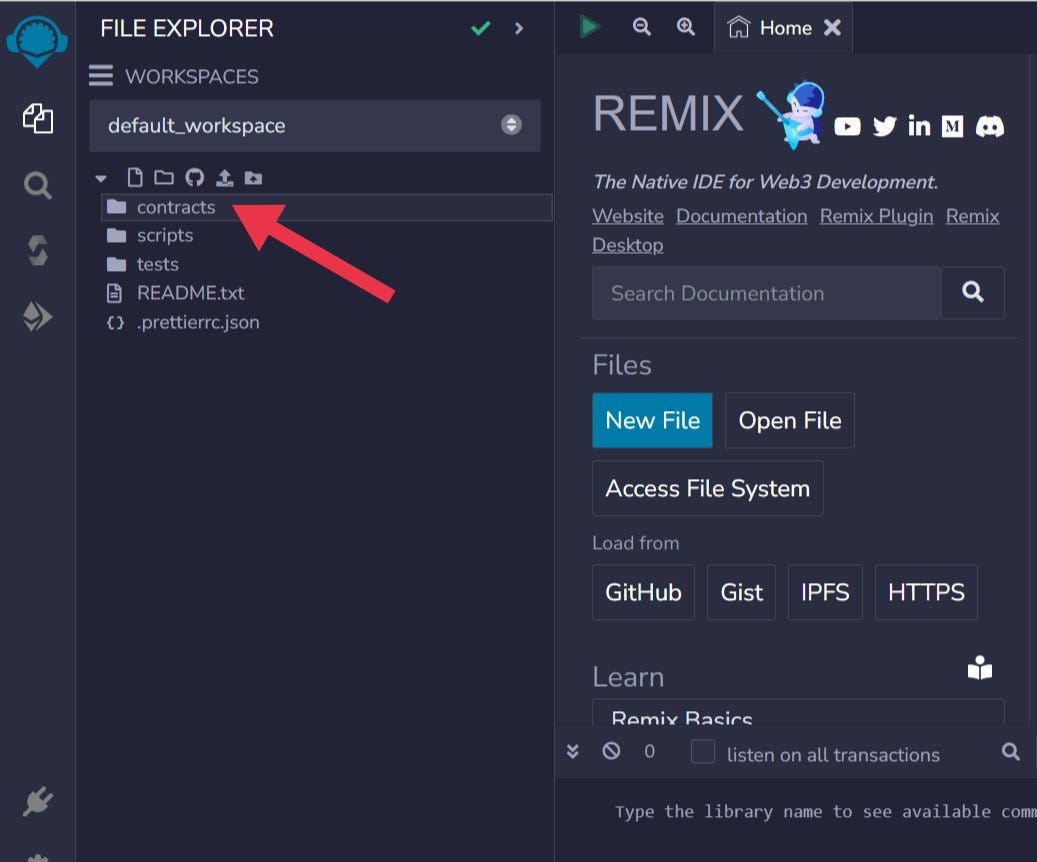Open Remix Twitter icon
This screenshot has width=1037, height=862.
(x=884, y=126)
